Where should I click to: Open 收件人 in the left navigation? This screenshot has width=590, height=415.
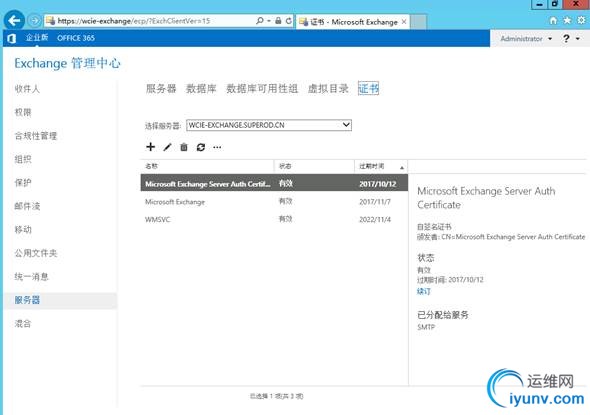click(27, 89)
